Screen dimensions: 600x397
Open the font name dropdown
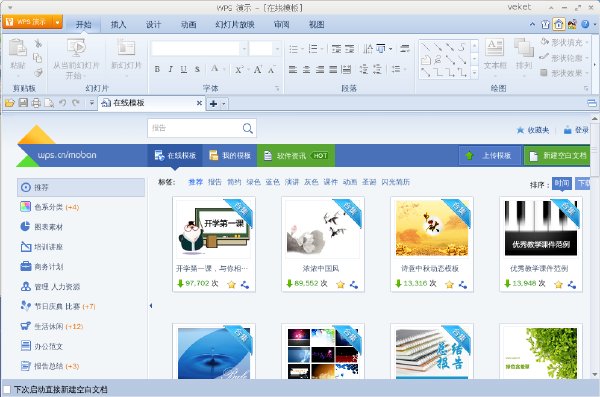point(244,49)
